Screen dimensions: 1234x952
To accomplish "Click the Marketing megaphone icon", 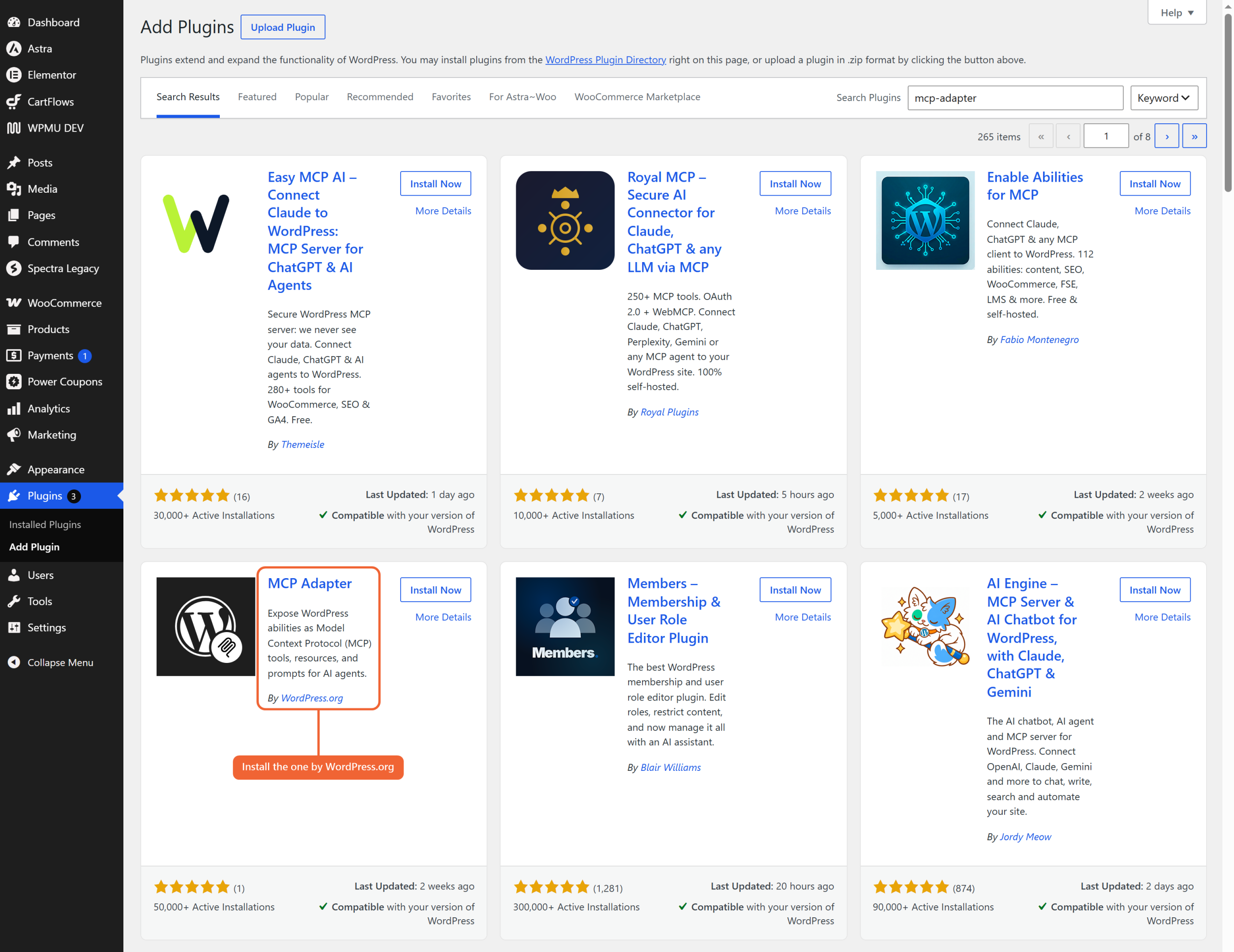I will point(14,435).
